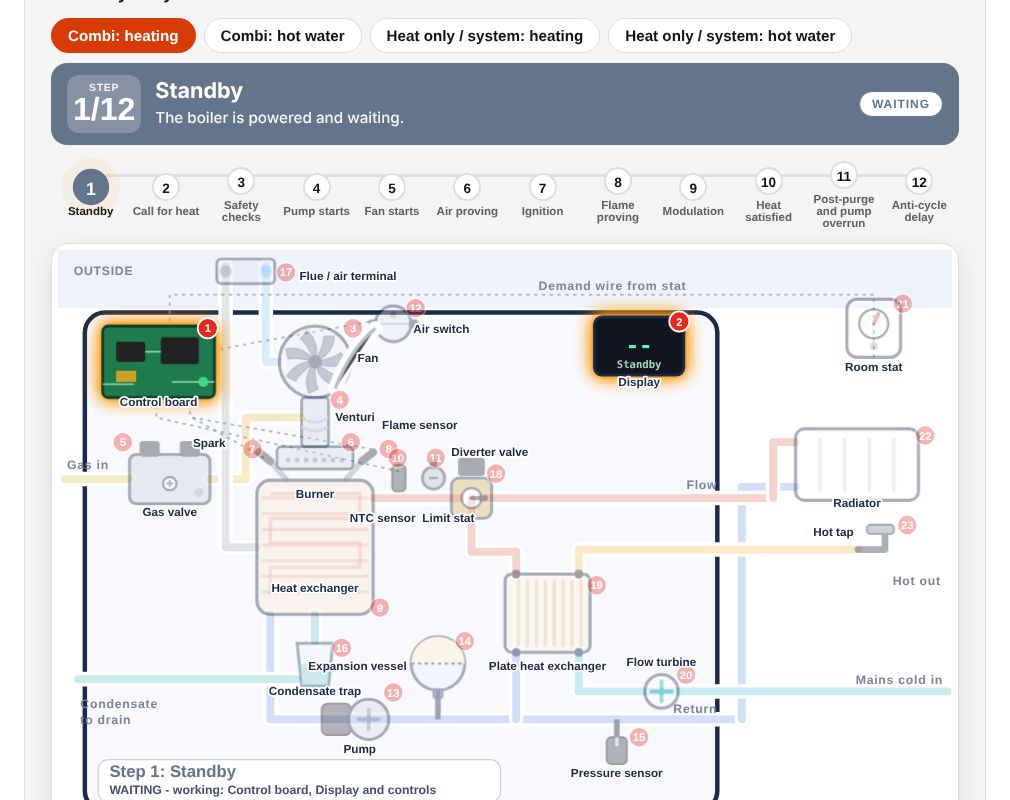Image resolution: width=1010 pixels, height=800 pixels.
Task: Click numbered marker 5 near Gas valve
Action: coord(122,443)
